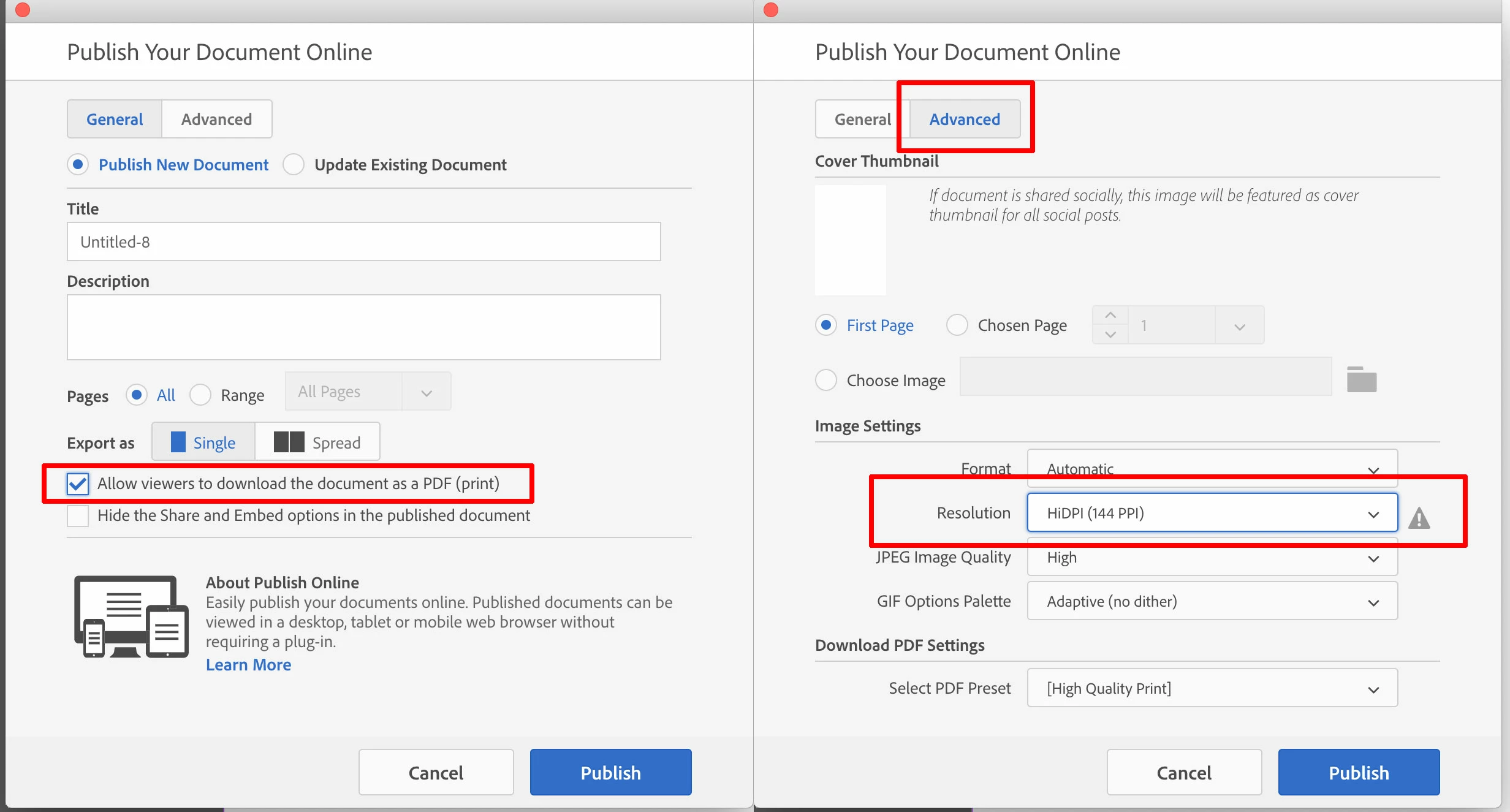Open the JPEG Image Quality dropdown
The height and width of the screenshot is (812, 1510).
(x=1212, y=557)
